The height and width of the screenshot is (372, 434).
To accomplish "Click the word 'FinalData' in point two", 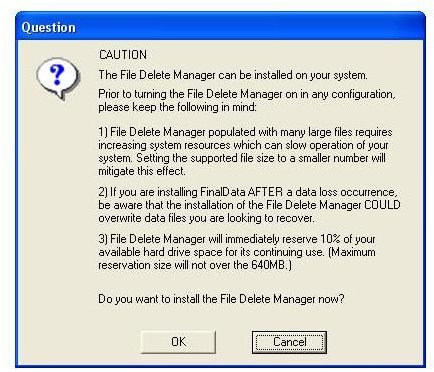I will (x=223, y=192).
